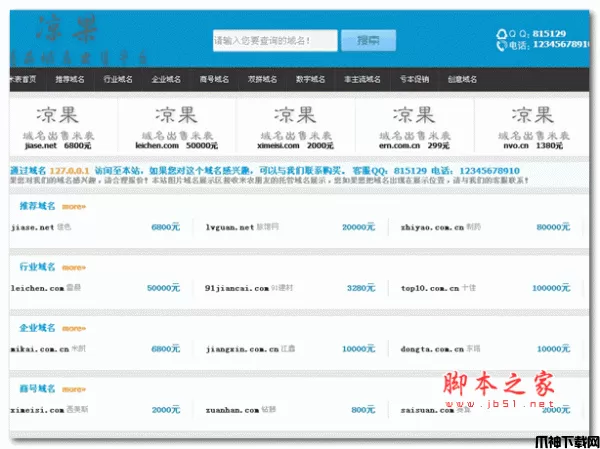Click more» beside 行业域名 section heading
The width and height of the screenshot is (600, 449).
coord(74,268)
